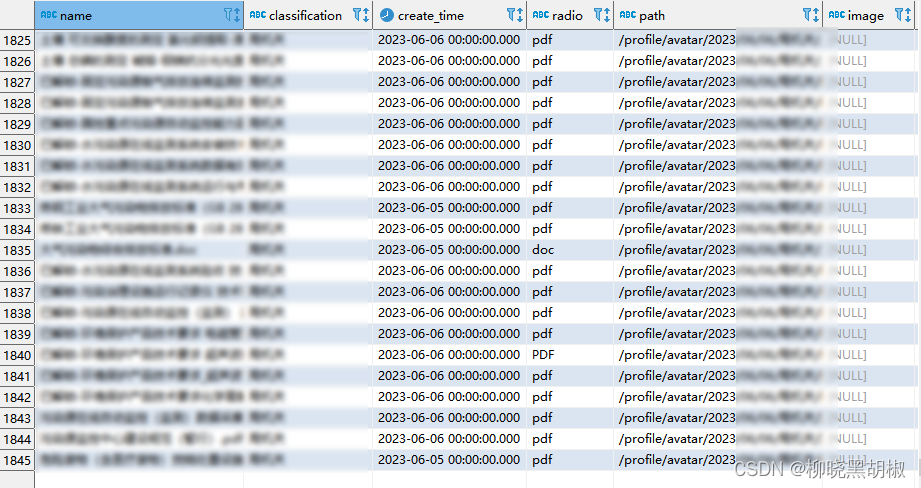Select row header 1844
The image size is (921, 488).
point(17,439)
